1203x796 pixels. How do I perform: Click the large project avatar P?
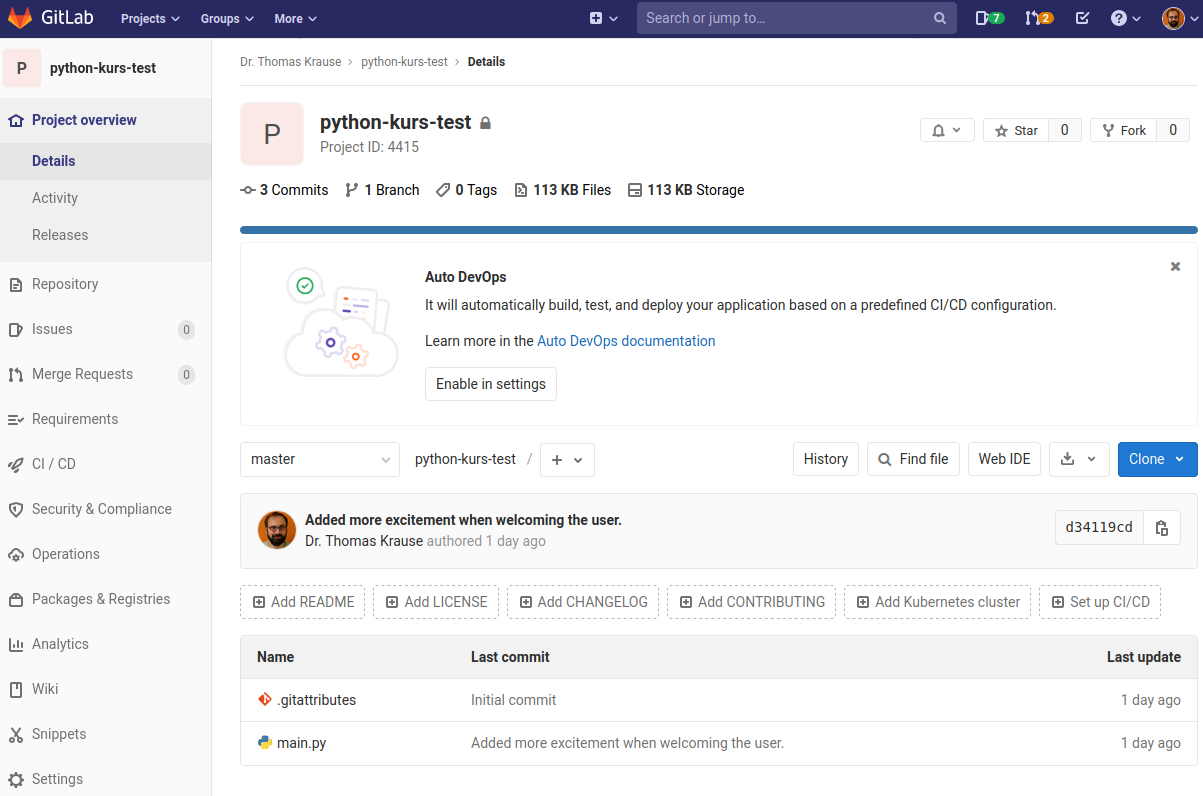point(272,134)
